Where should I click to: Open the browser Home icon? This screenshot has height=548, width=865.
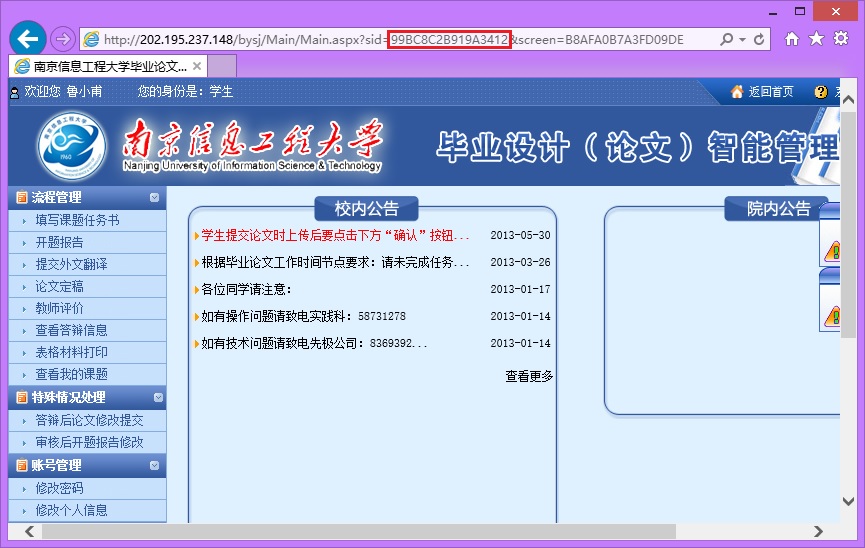(x=792, y=39)
